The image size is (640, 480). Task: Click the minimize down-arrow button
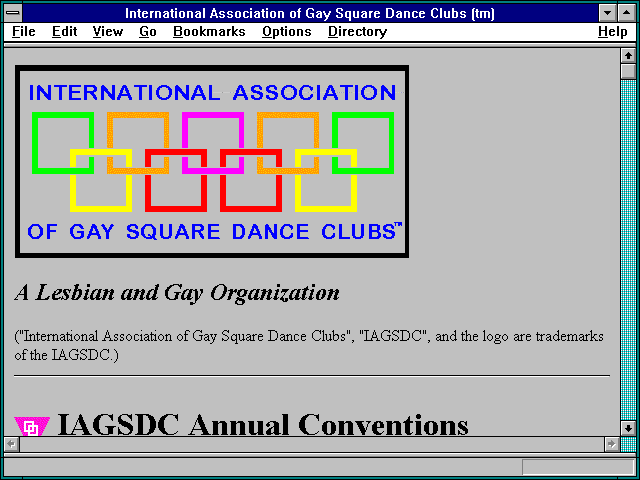[x=607, y=13]
